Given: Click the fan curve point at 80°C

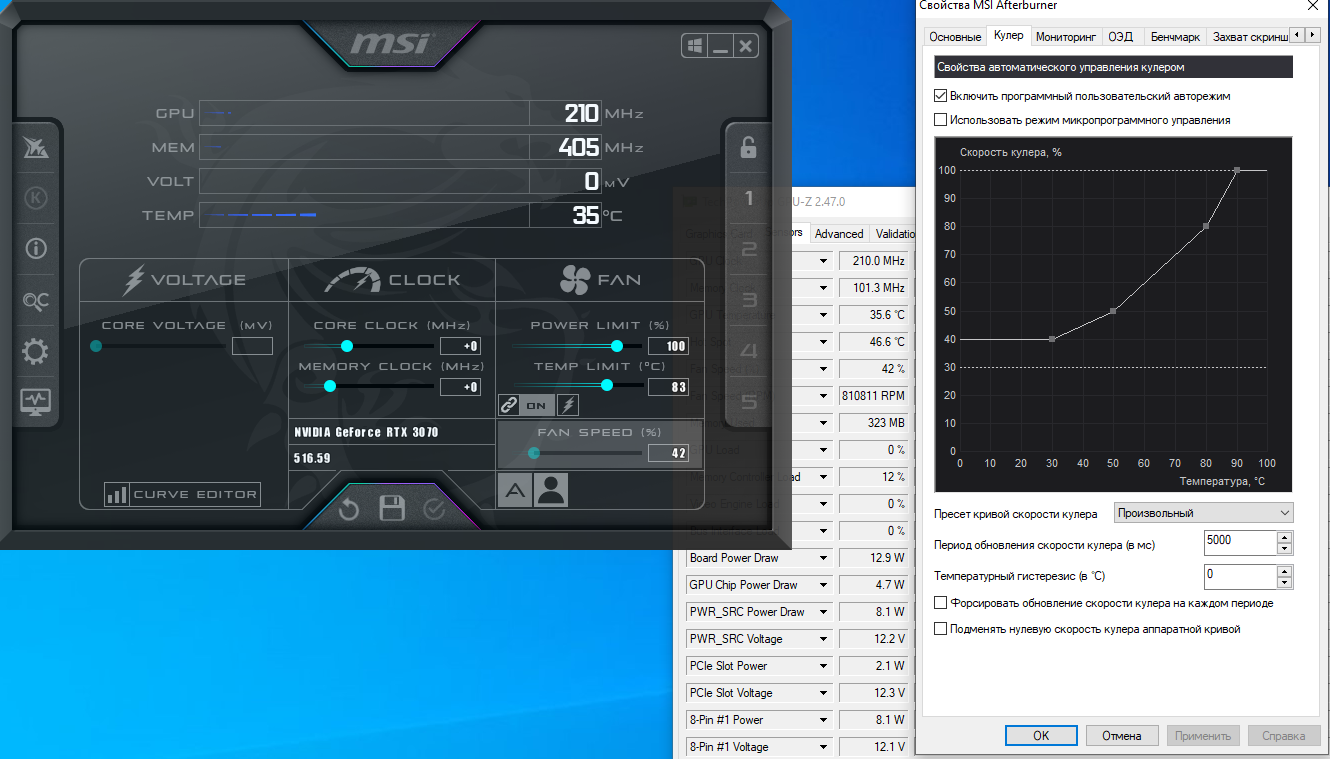Looking at the screenshot, I should coord(1206,226).
